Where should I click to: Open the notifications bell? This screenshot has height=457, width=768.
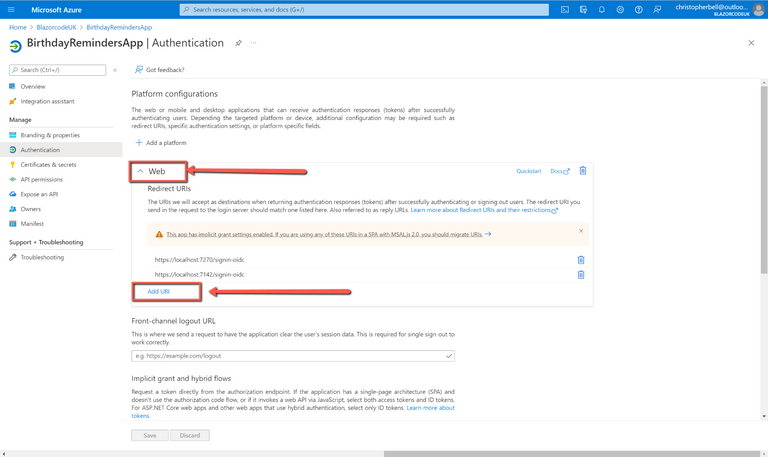[x=602, y=10]
